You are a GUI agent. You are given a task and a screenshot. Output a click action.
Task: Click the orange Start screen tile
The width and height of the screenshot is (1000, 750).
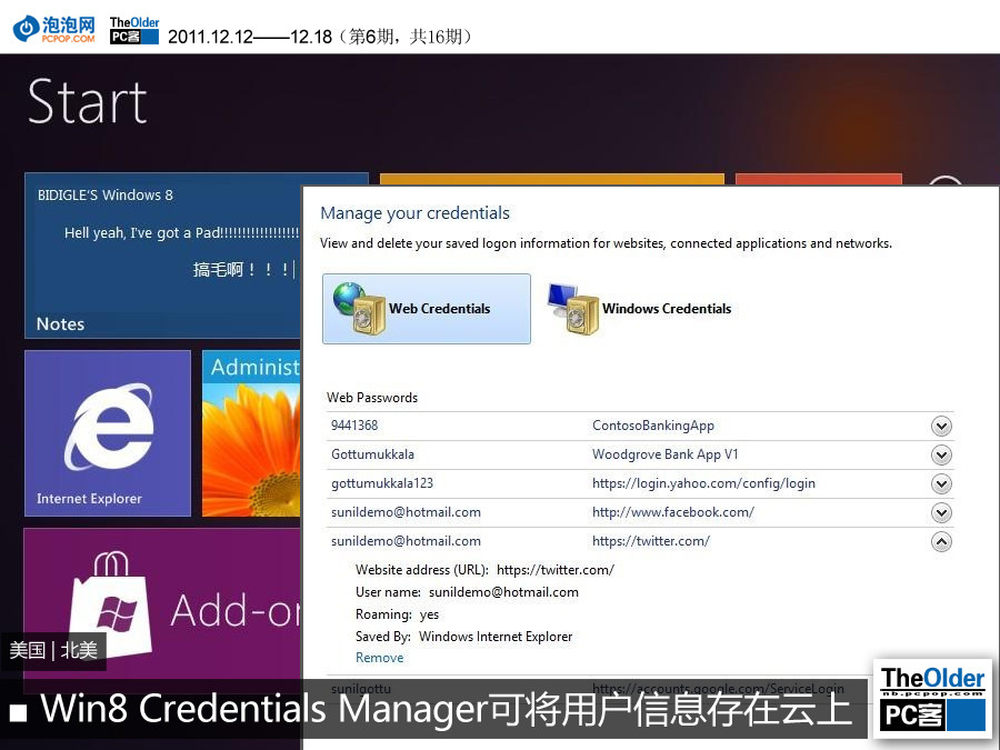click(x=552, y=179)
